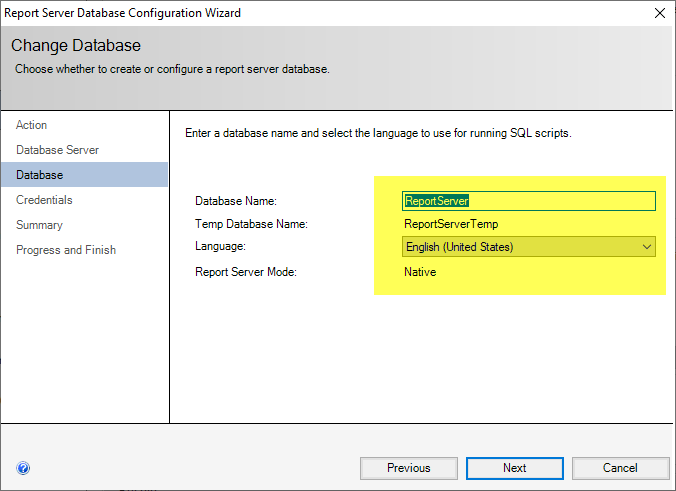The width and height of the screenshot is (676, 491).
Task: Select the highlighted Database step
Action: (x=40, y=175)
